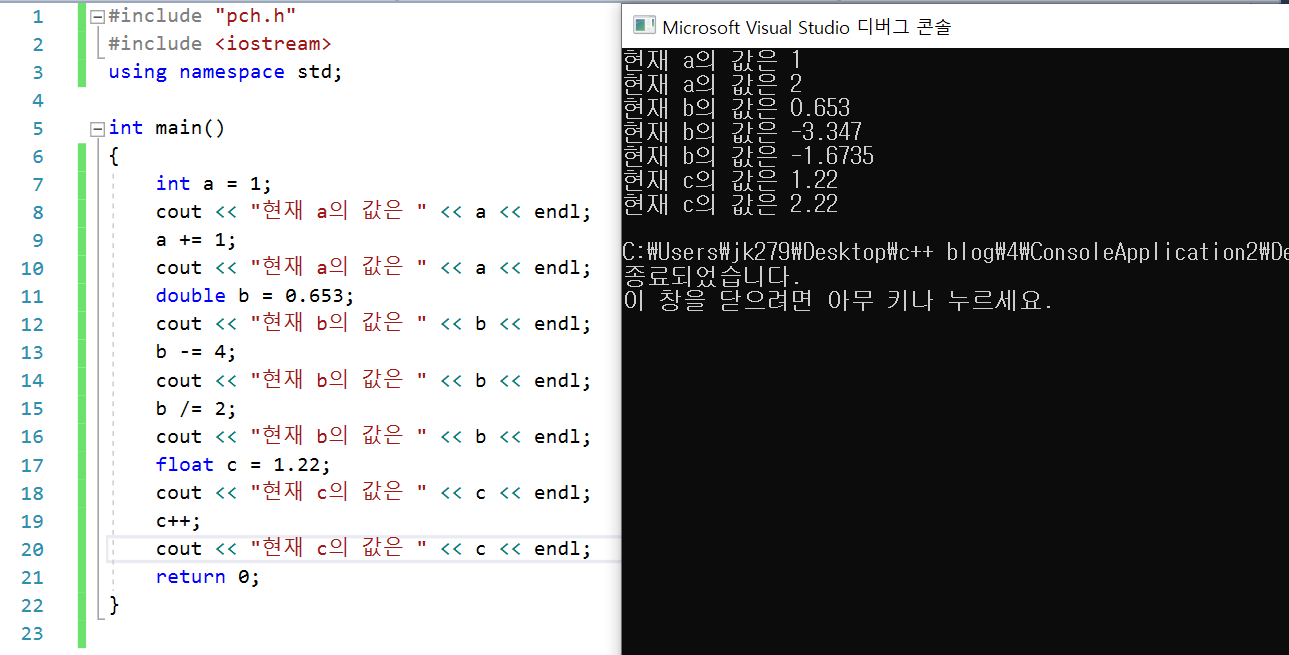Click console output '현재 a의 값은 2'
Image resolution: width=1289 pixels, height=655 pixels.
pos(713,84)
